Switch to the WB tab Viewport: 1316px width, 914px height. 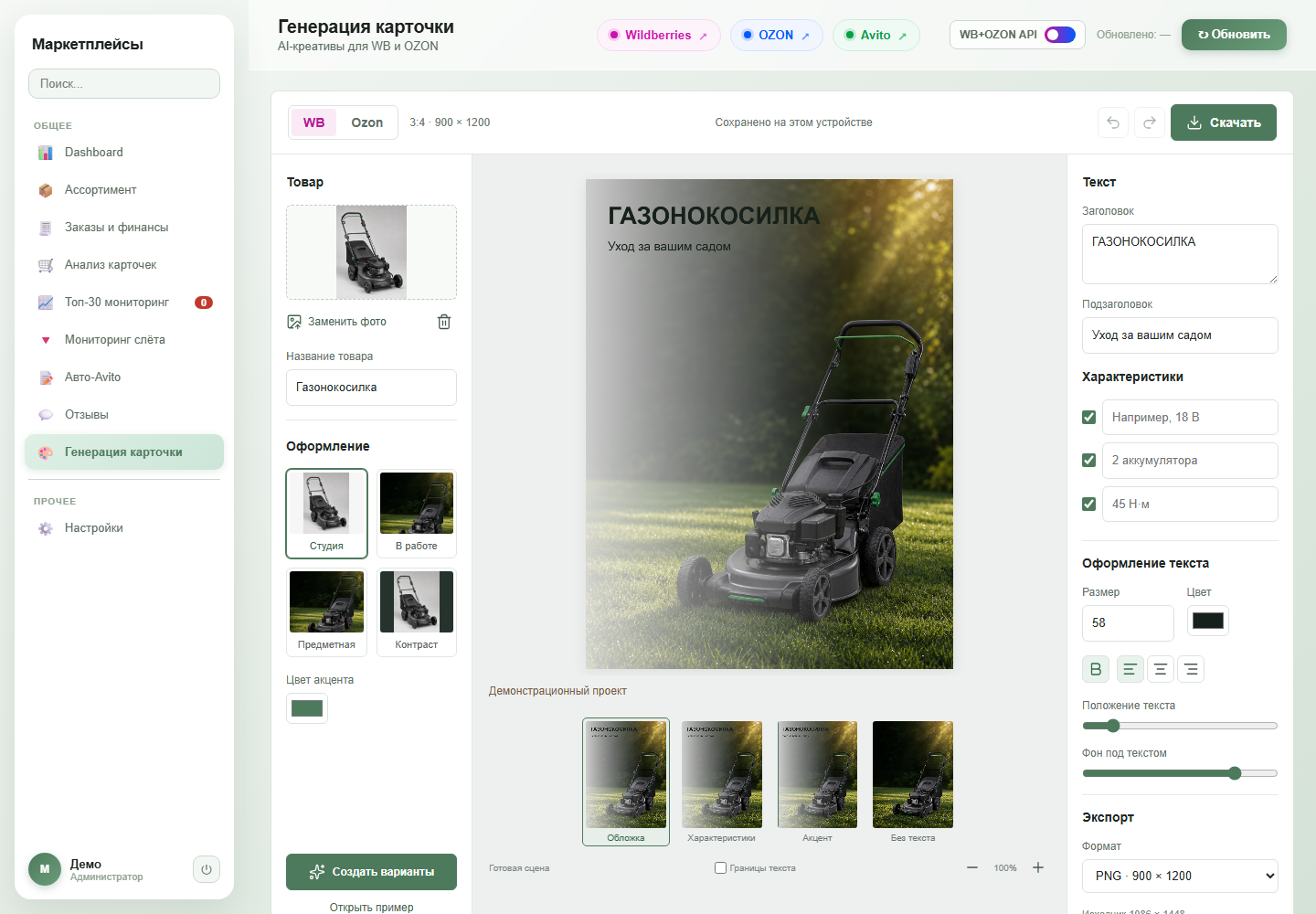pos(313,122)
